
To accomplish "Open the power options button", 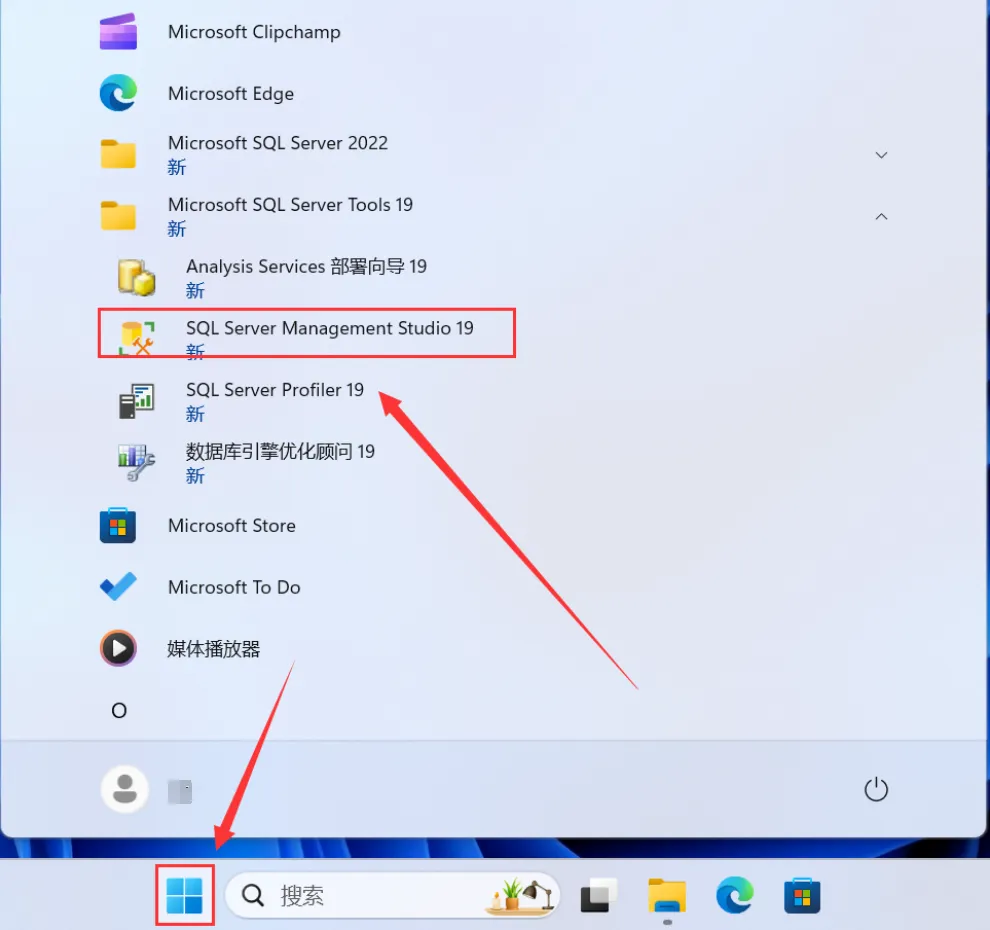I will [876, 789].
